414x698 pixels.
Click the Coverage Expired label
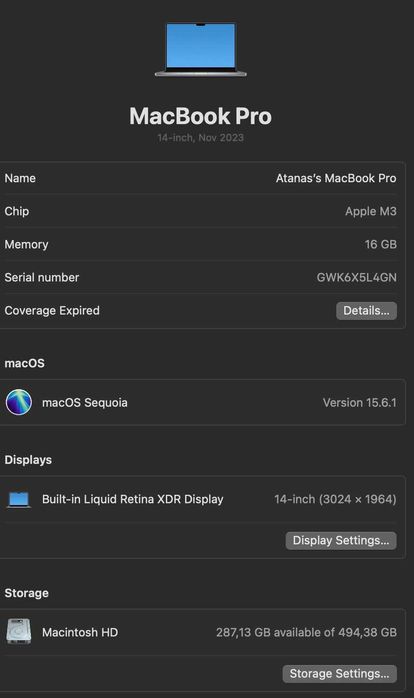tap(52, 310)
